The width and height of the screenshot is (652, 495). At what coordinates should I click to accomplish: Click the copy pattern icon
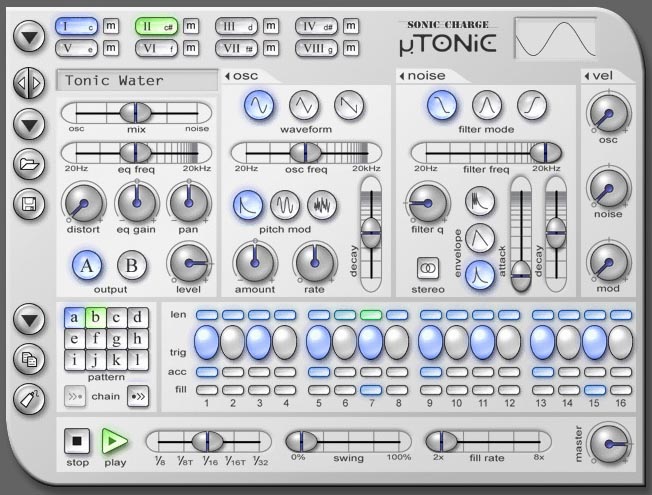(x=29, y=359)
